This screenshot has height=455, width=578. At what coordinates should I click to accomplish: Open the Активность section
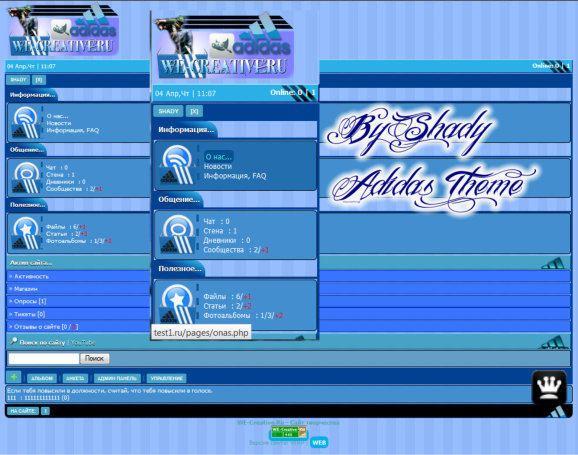point(31,276)
